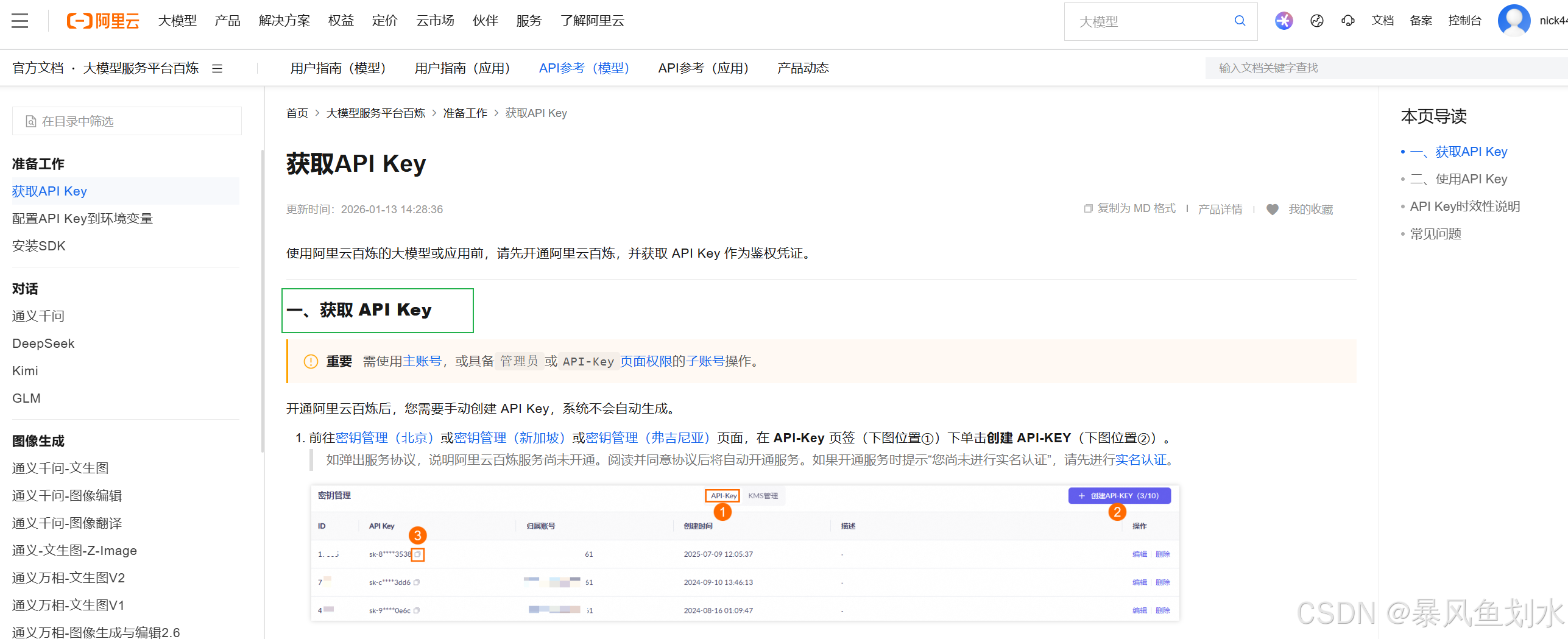This screenshot has width=1568, height=639.
Task: Open 配置API Key到环境变量 in sidebar
Action: [82, 219]
